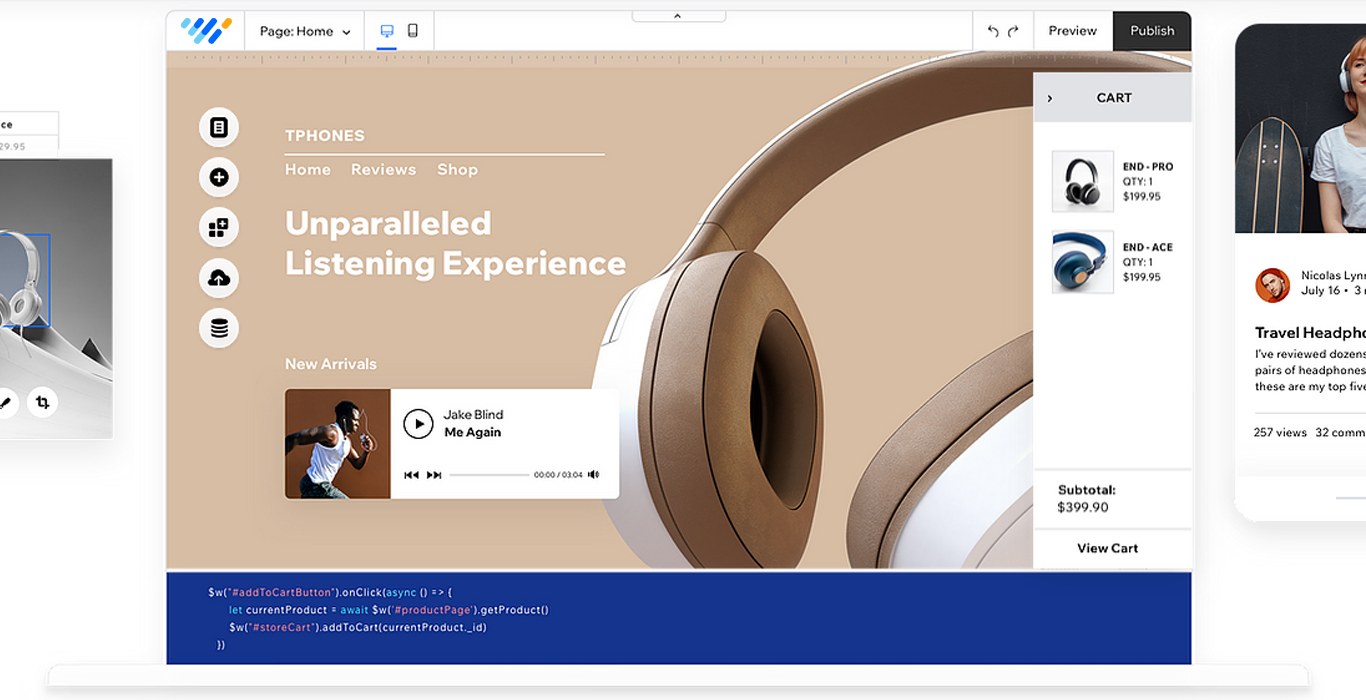
Task: Switch to mobile view
Action: [x=412, y=31]
